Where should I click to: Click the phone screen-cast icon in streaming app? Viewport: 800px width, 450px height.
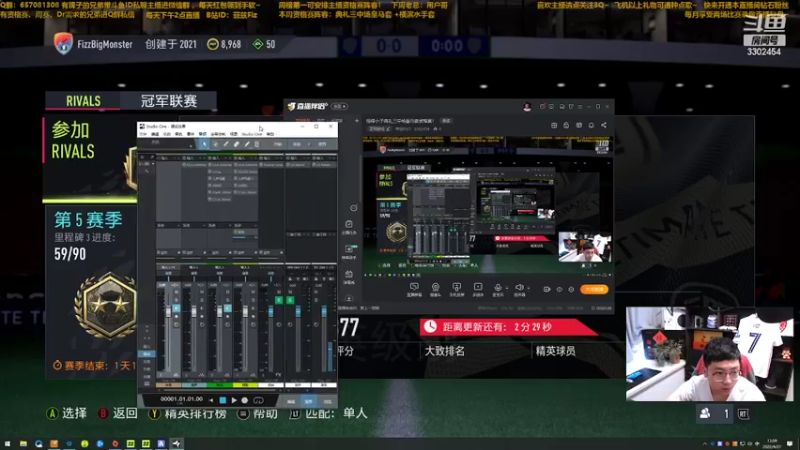[x=457, y=287]
